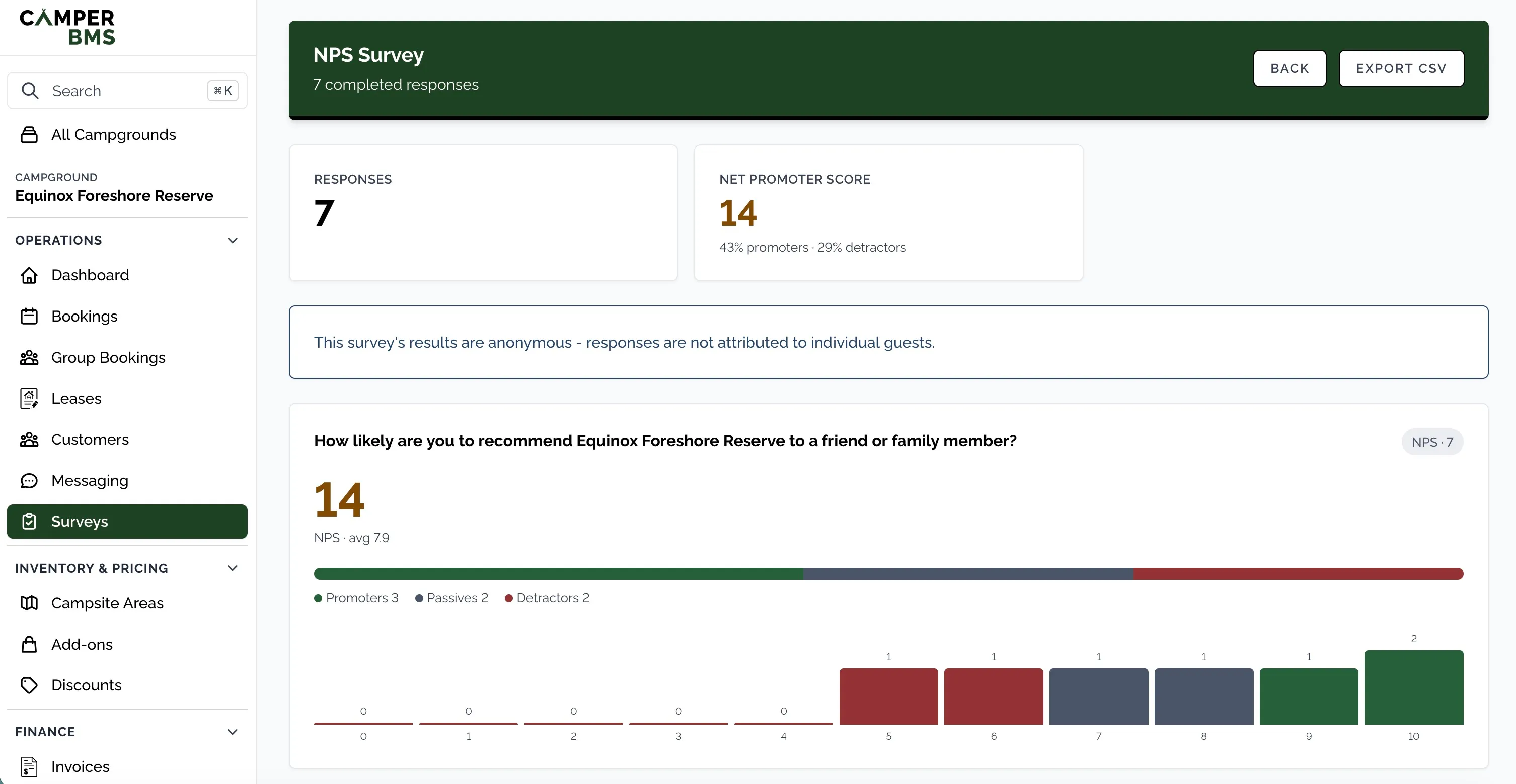
Task: Open Discounts page
Action: [127, 685]
